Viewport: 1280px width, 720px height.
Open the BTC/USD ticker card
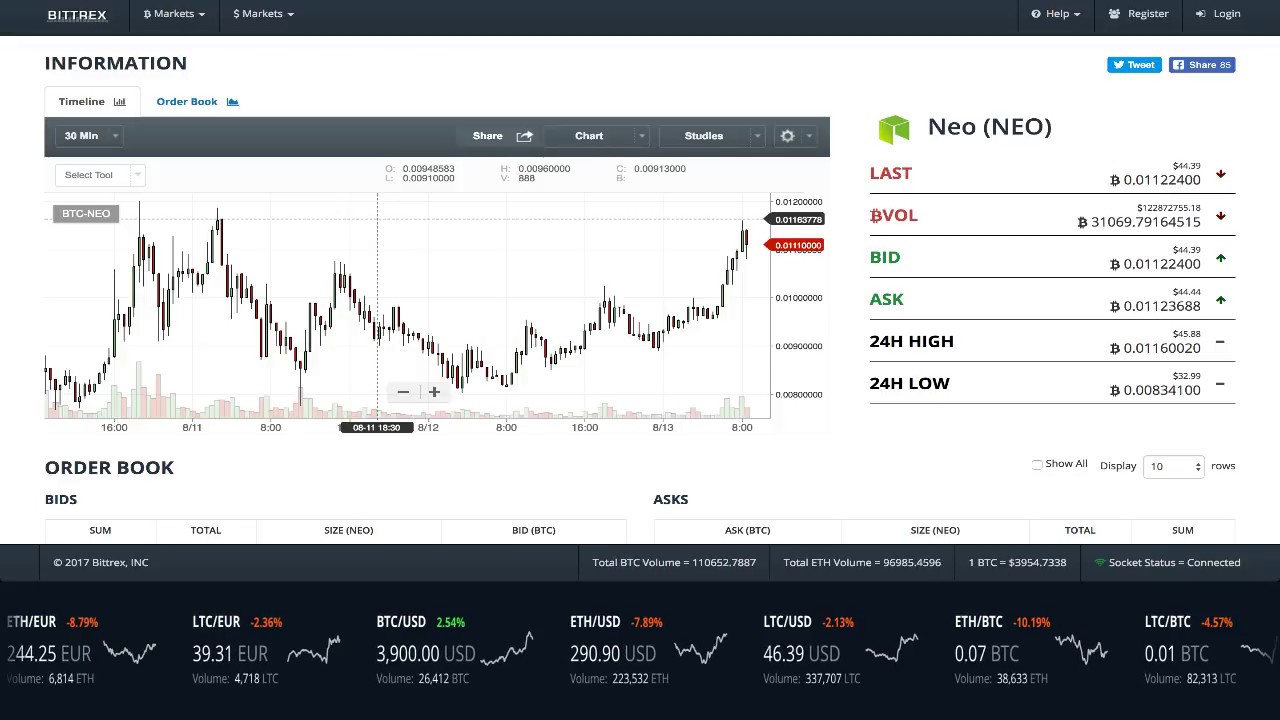click(455, 650)
